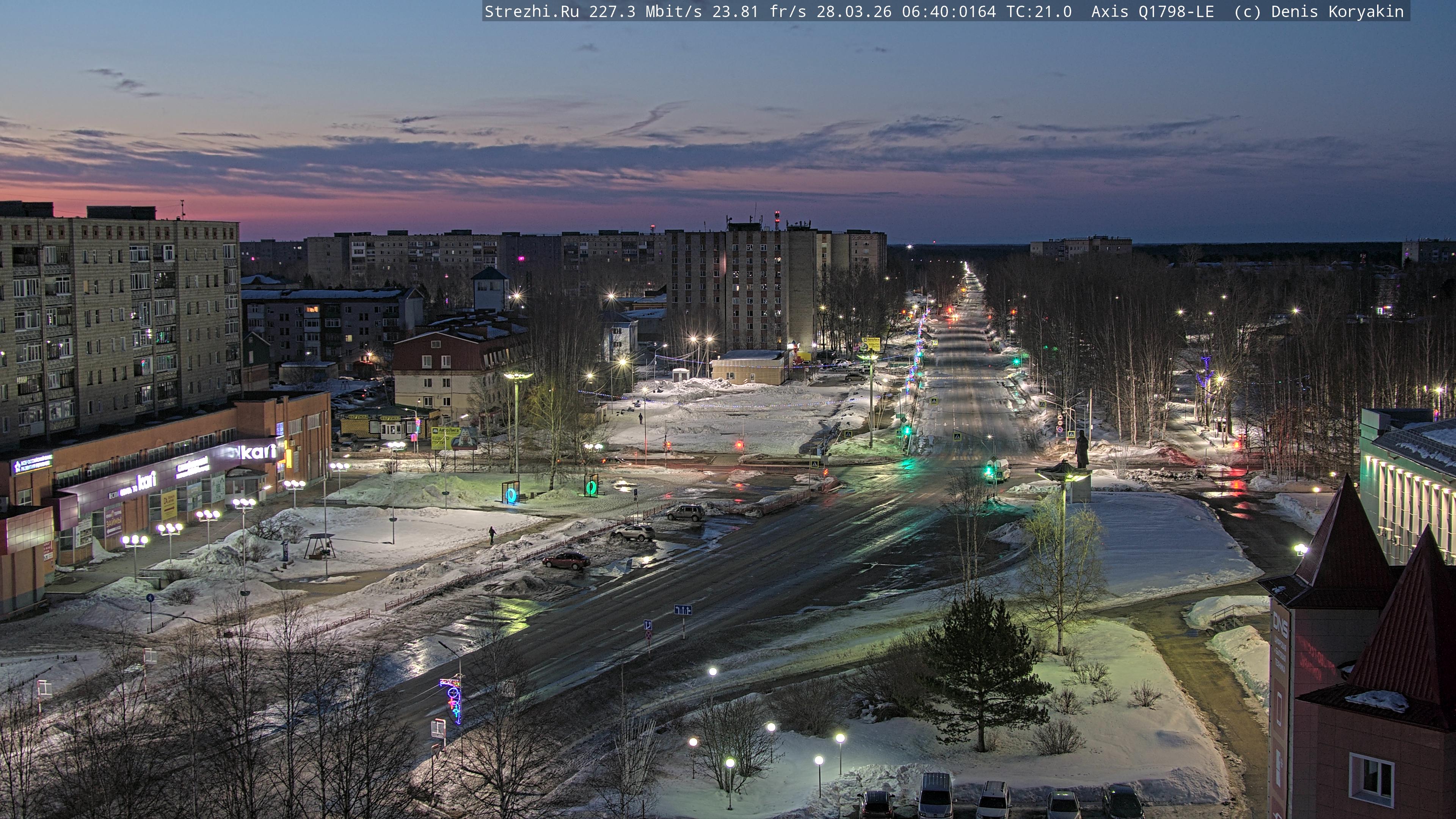Click the red car parked by snowbank
The height and width of the screenshot is (819, 1456).
(x=566, y=560)
